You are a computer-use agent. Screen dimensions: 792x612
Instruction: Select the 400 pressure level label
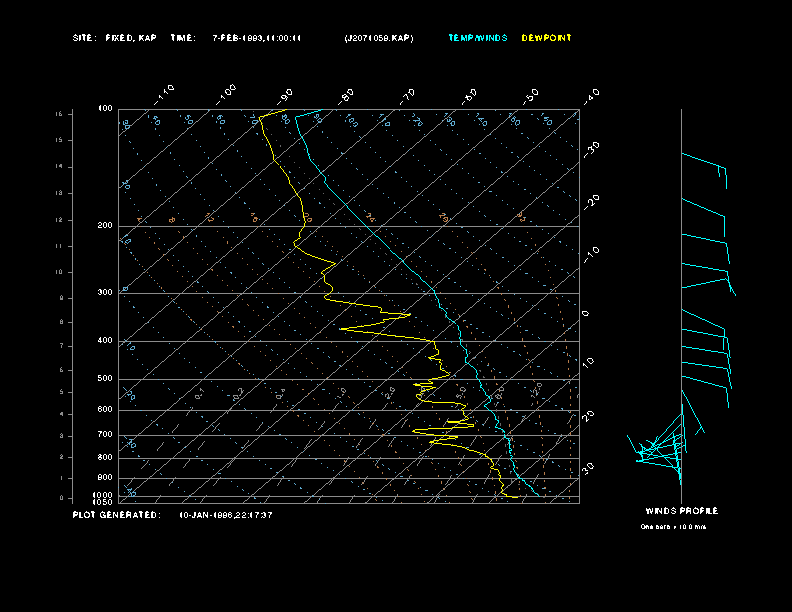pyautogui.click(x=105, y=341)
